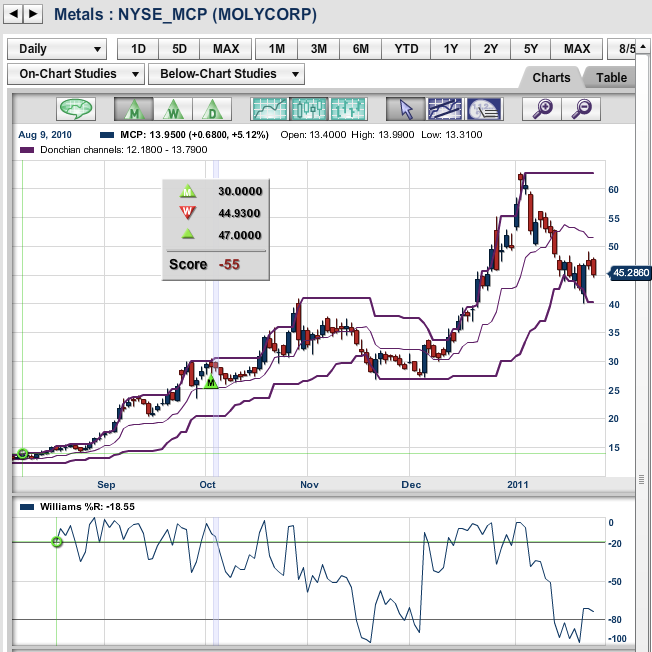This screenshot has height=652, width=652.
Task: Set chart range to YTD
Action: (x=406, y=49)
